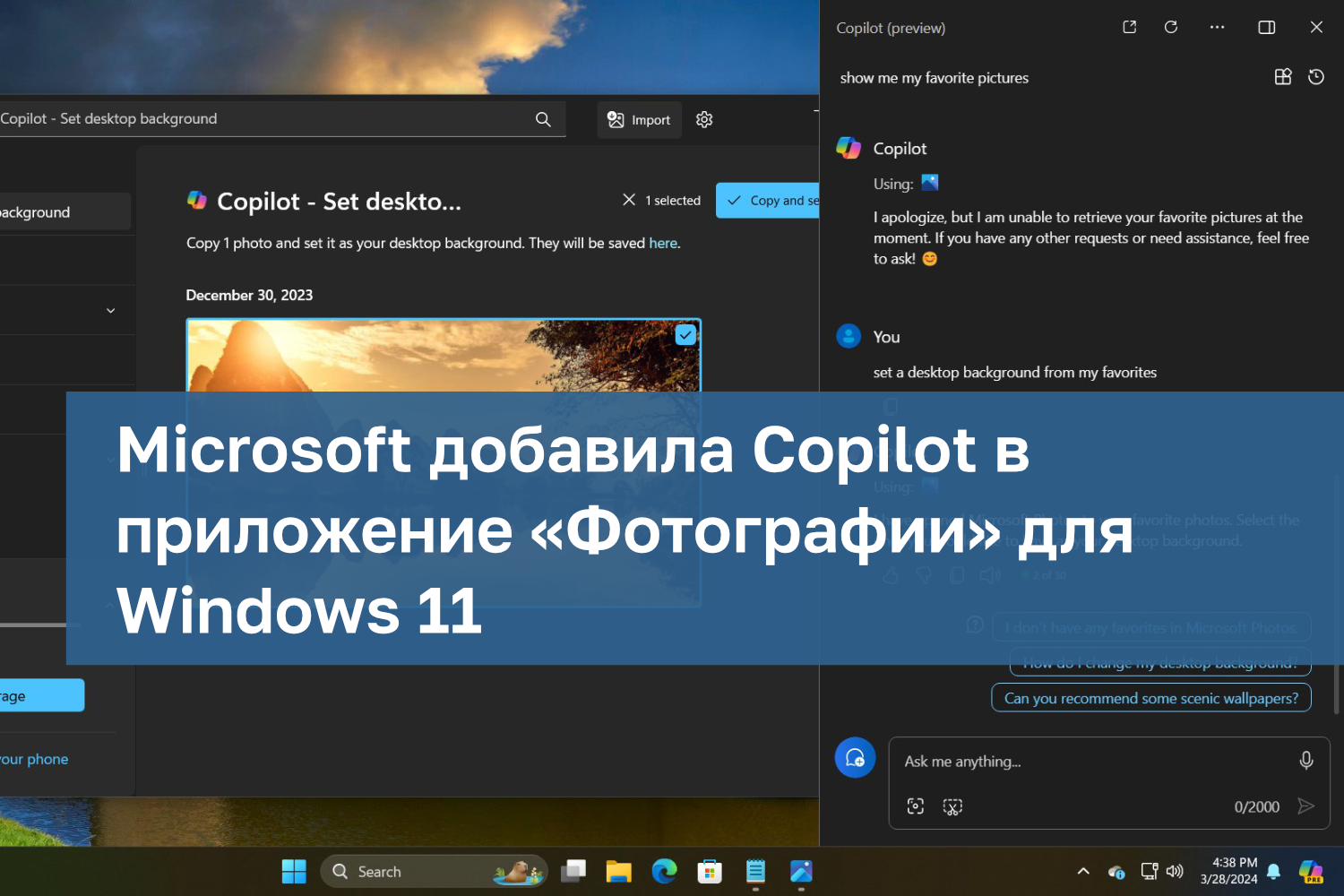The height and width of the screenshot is (896, 1344).
Task: Start a new Copilot topic
Action: [x=855, y=758]
